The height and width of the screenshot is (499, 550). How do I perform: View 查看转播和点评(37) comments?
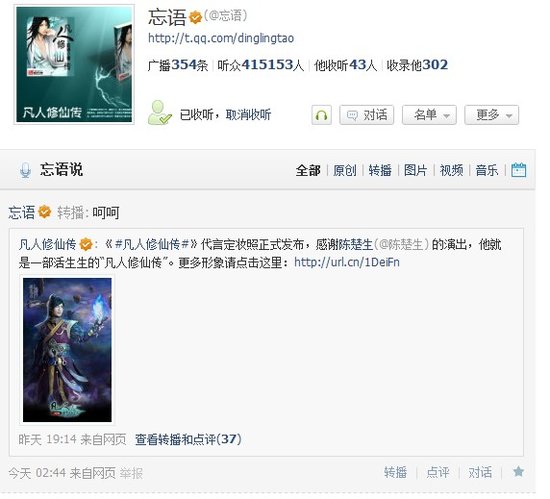188,439
